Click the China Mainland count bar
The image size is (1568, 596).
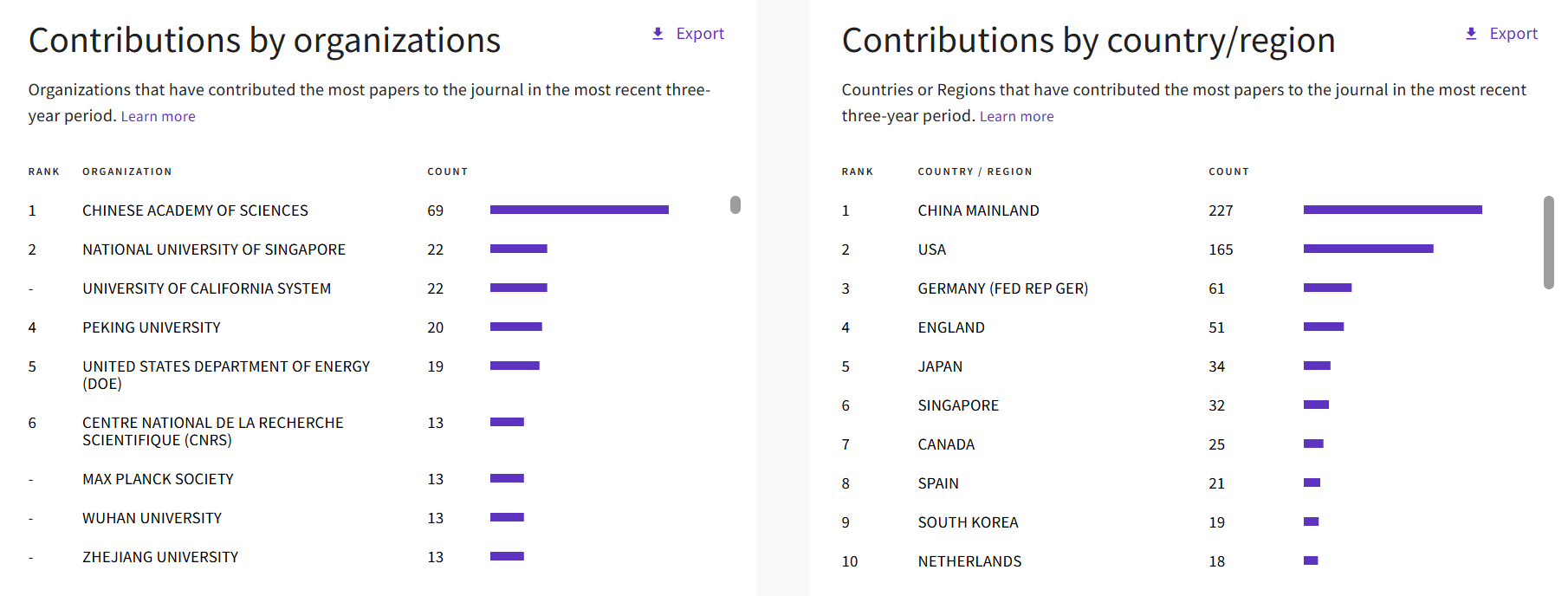(1392, 210)
